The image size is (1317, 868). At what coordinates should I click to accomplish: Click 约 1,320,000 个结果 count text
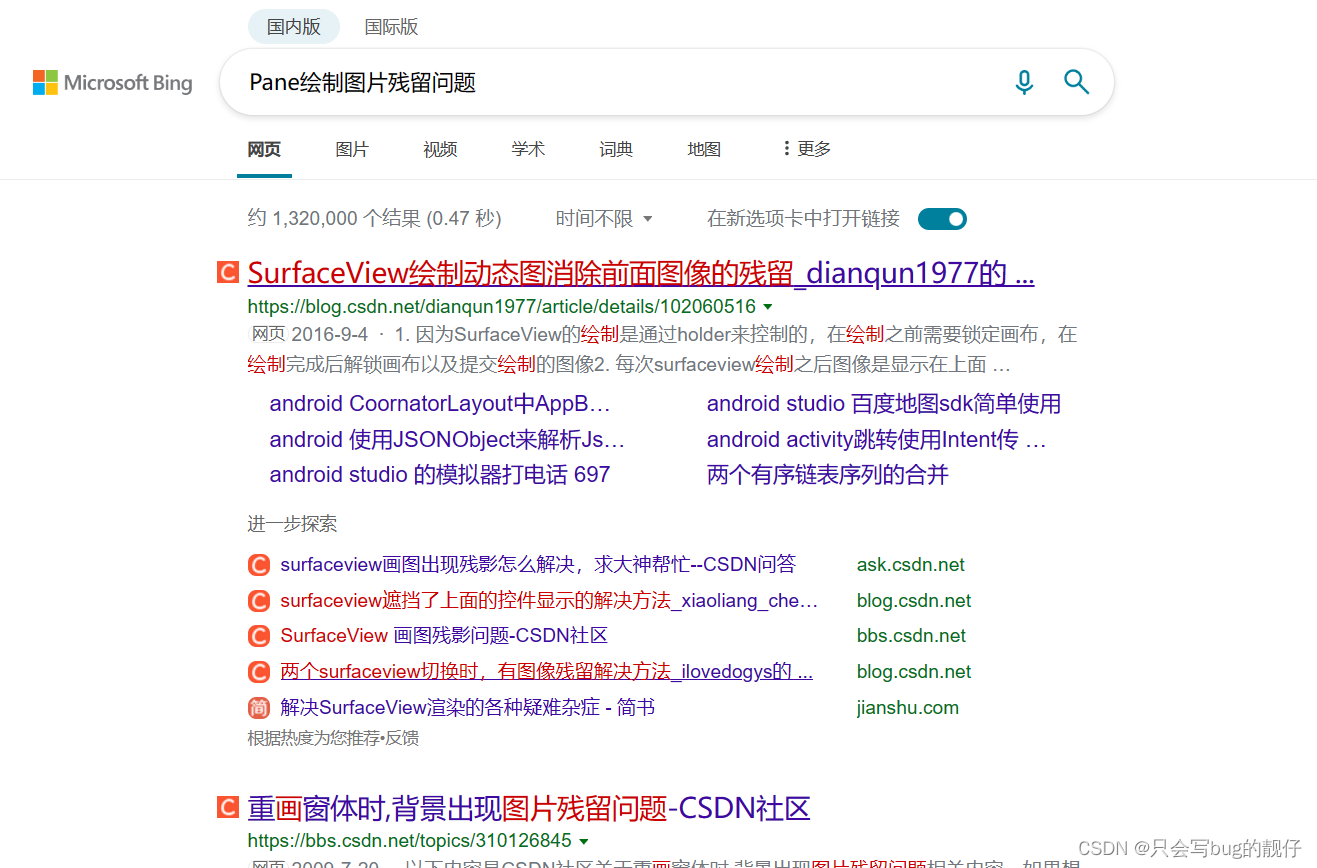374,218
